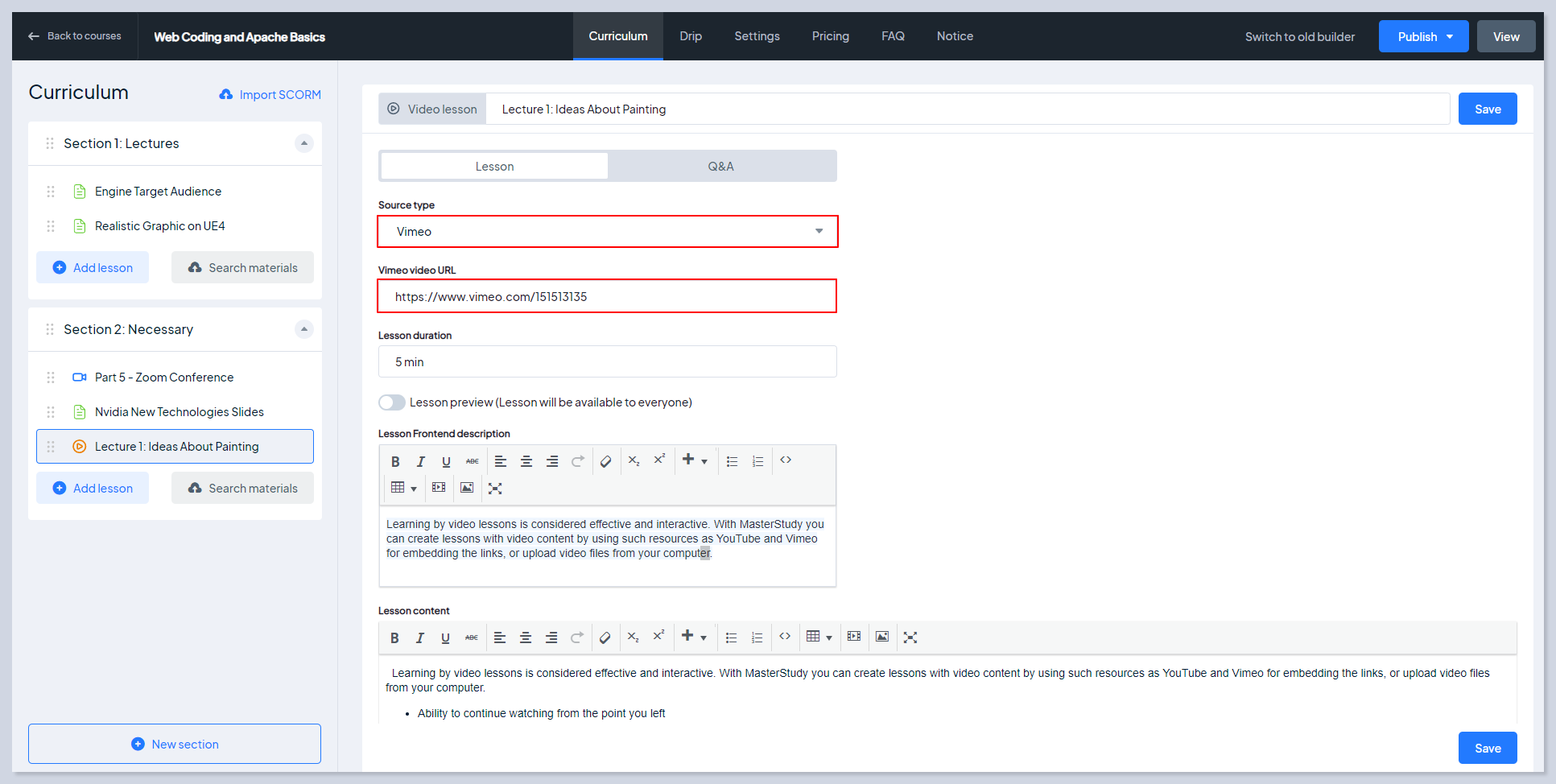Insert image in Lesson content toolbar

(882, 637)
